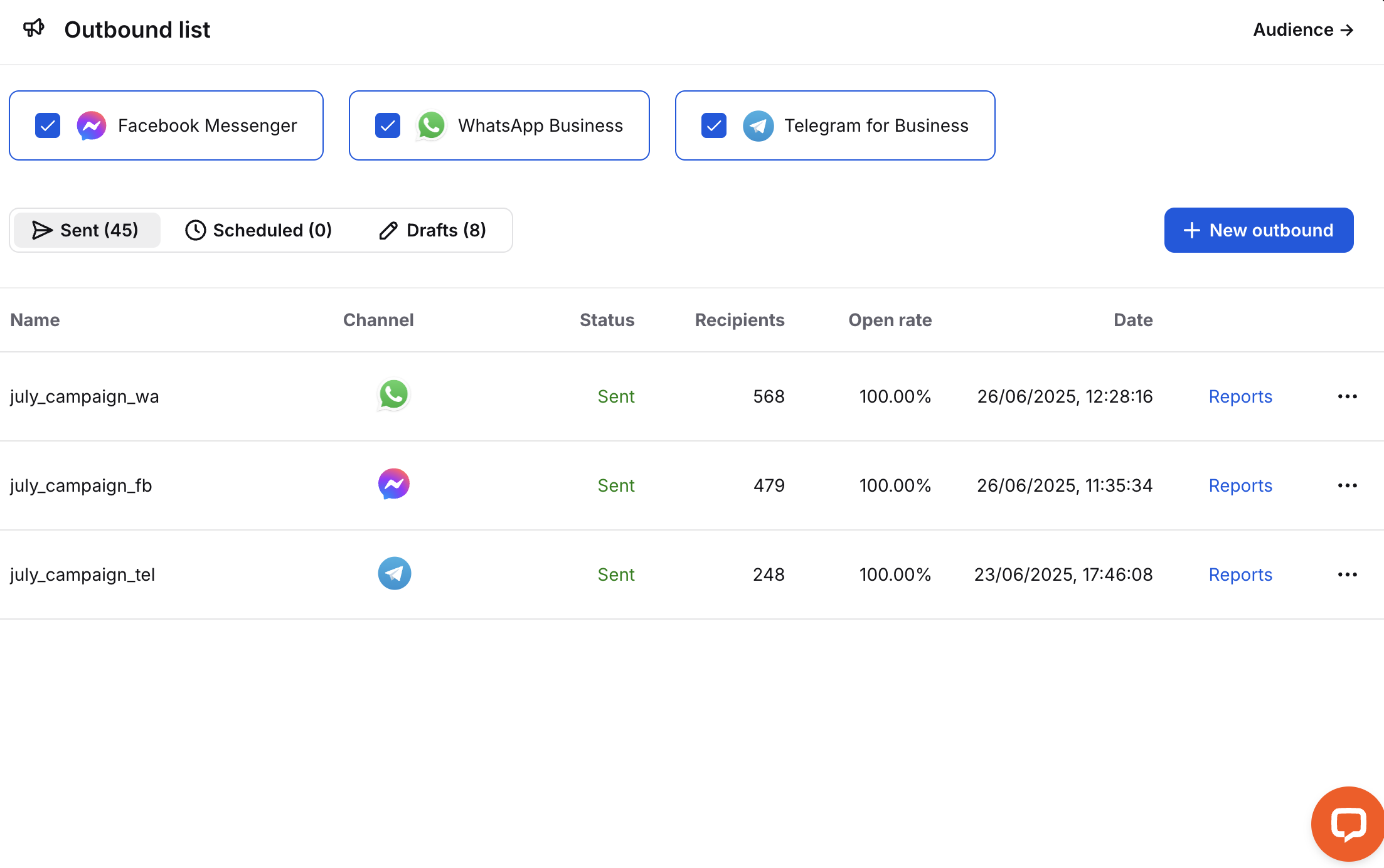The width and height of the screenshot is (1384, 868).
Task: Switch to the Drafts (8) tab
Action: coord(433,230)
